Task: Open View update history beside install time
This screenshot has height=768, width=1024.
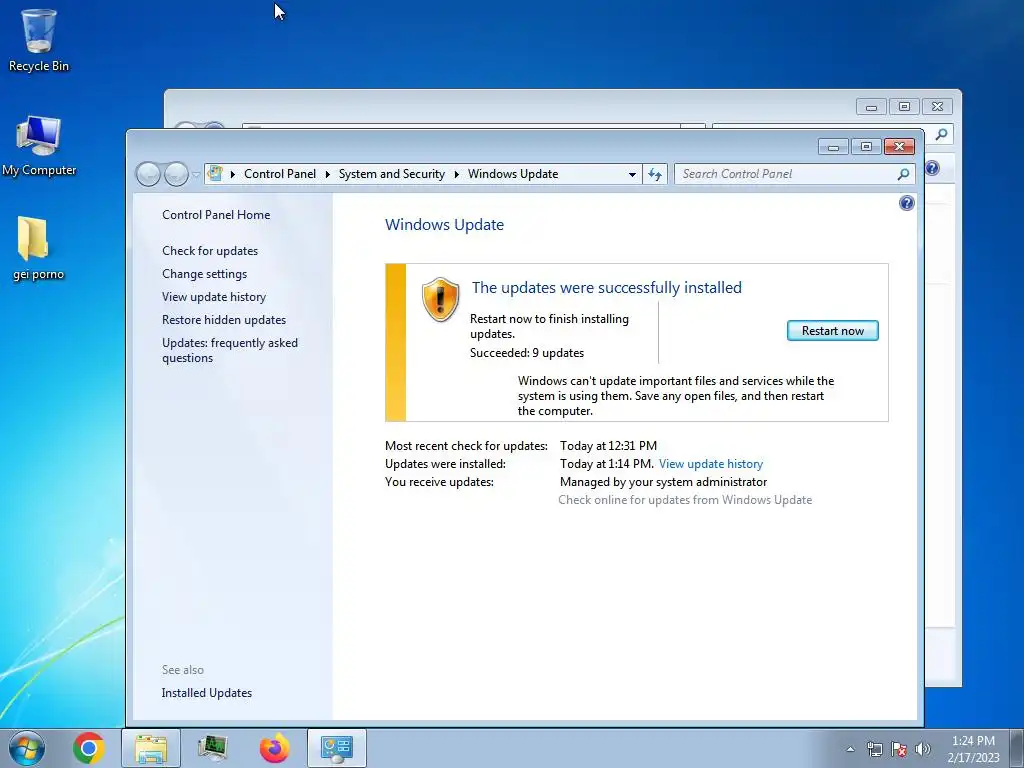Action: pyautogui.click(x=711, y=464)
